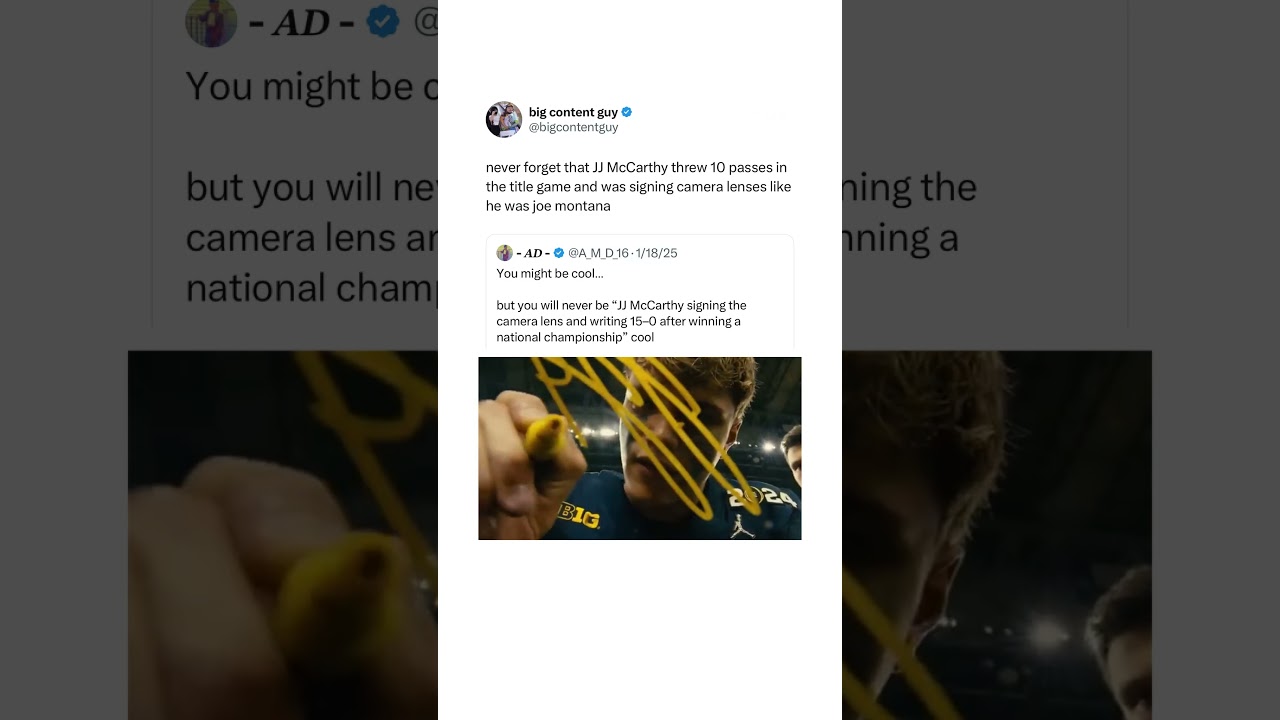Click the large background AD avatar
This screenshot has width=1280, height=720.
click(x=211, y=21)
